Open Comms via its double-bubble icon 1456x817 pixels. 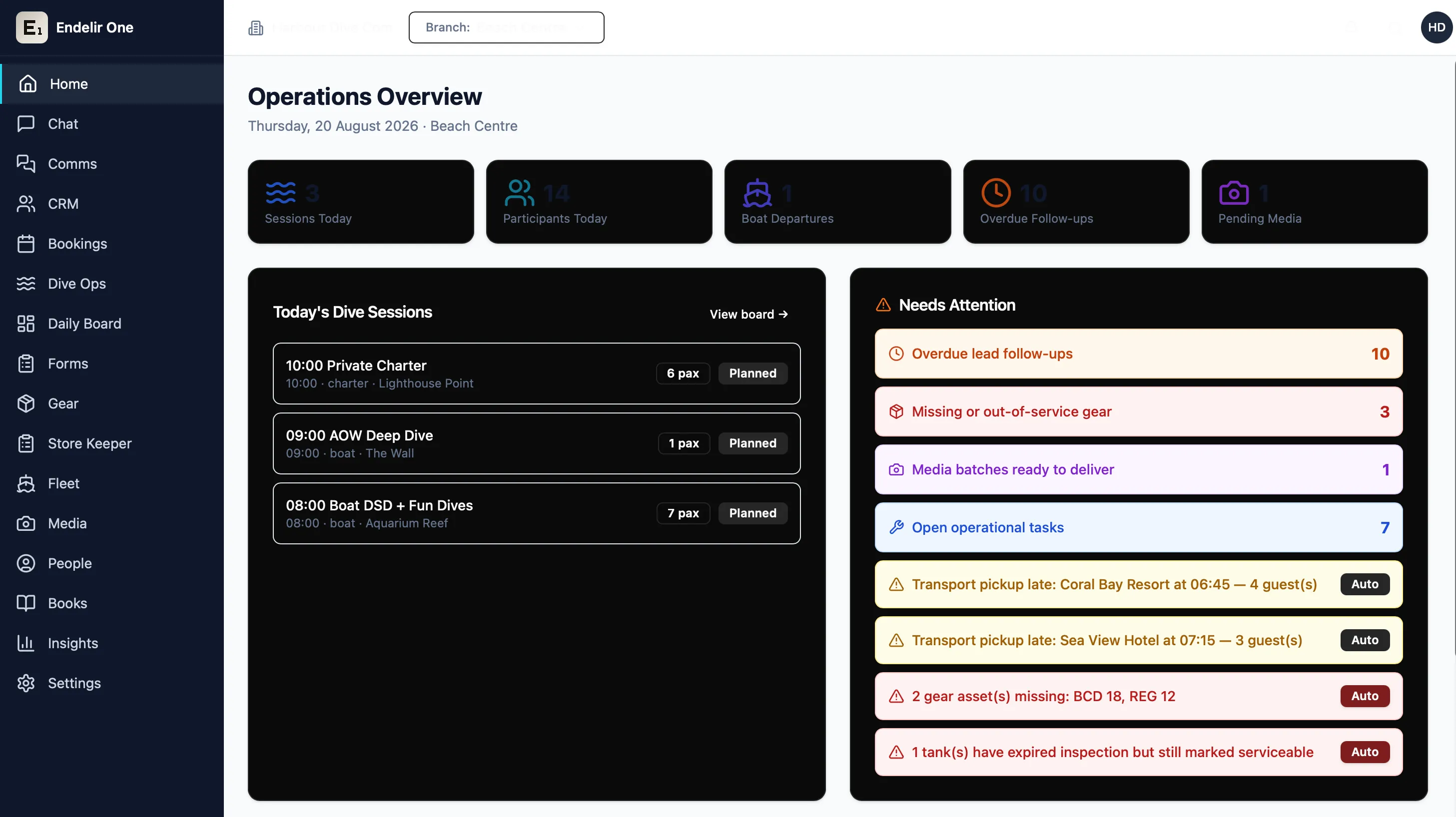click(x=26, y=164)
